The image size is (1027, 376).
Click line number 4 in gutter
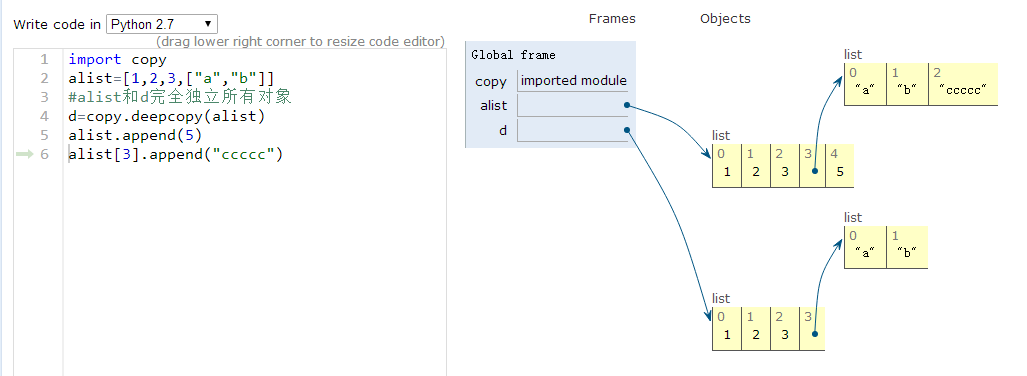[44, 117]
